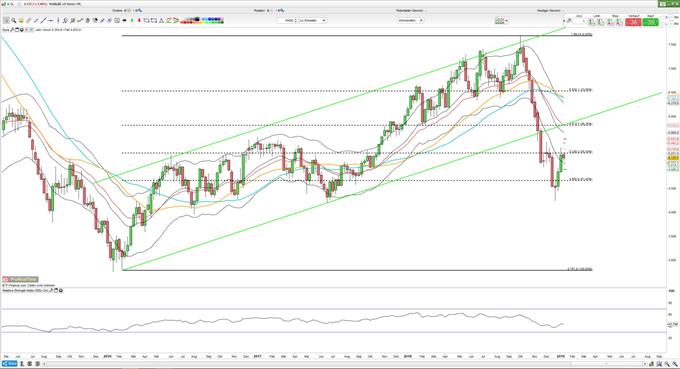Screen dimensions: 680x369
Task: Click the first Limit order icon
Action: [592, 22]
